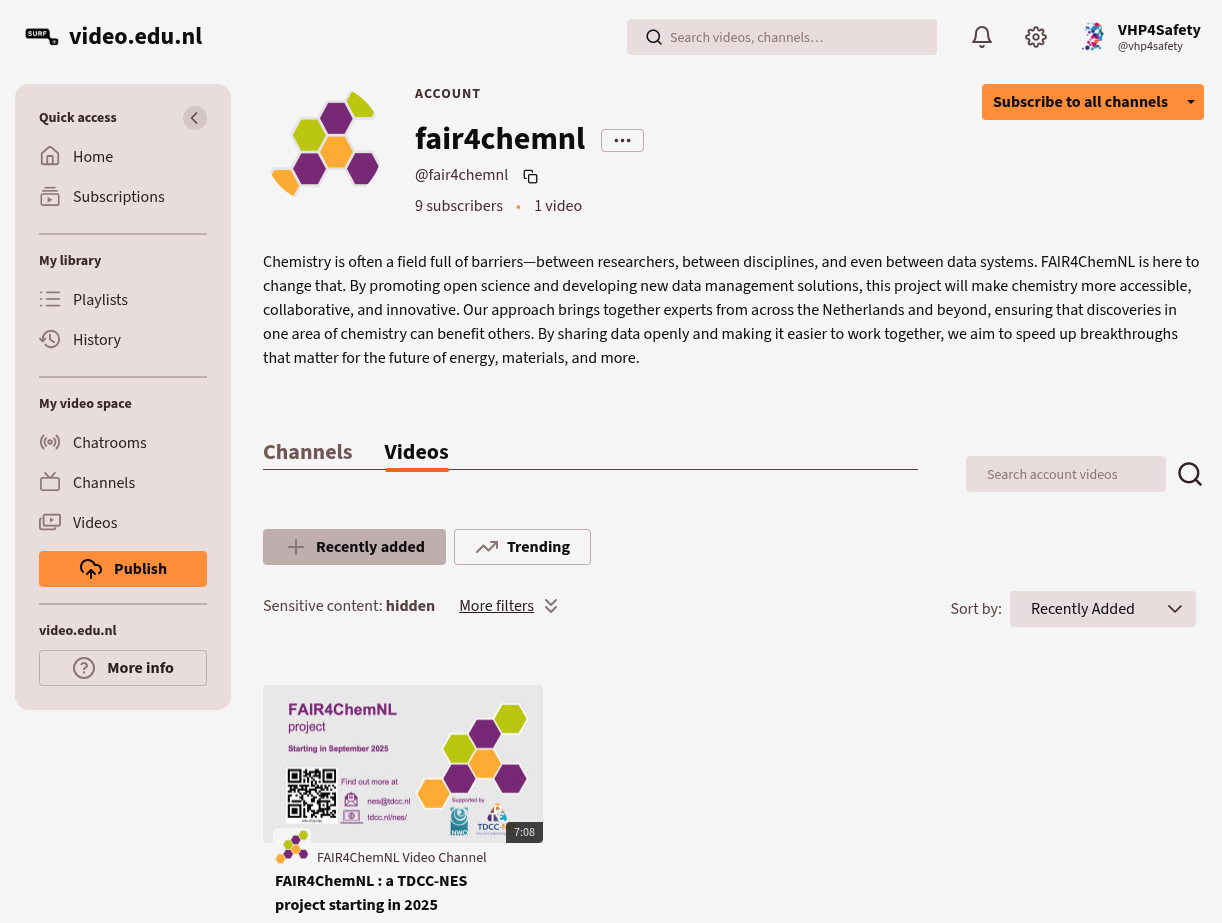
Task: Open Chatrooms from the sidebar
Action: point(109,443)
